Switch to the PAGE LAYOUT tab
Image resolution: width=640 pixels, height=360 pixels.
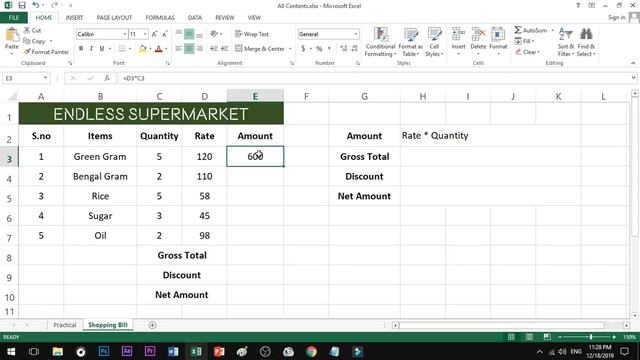(114, 18)
